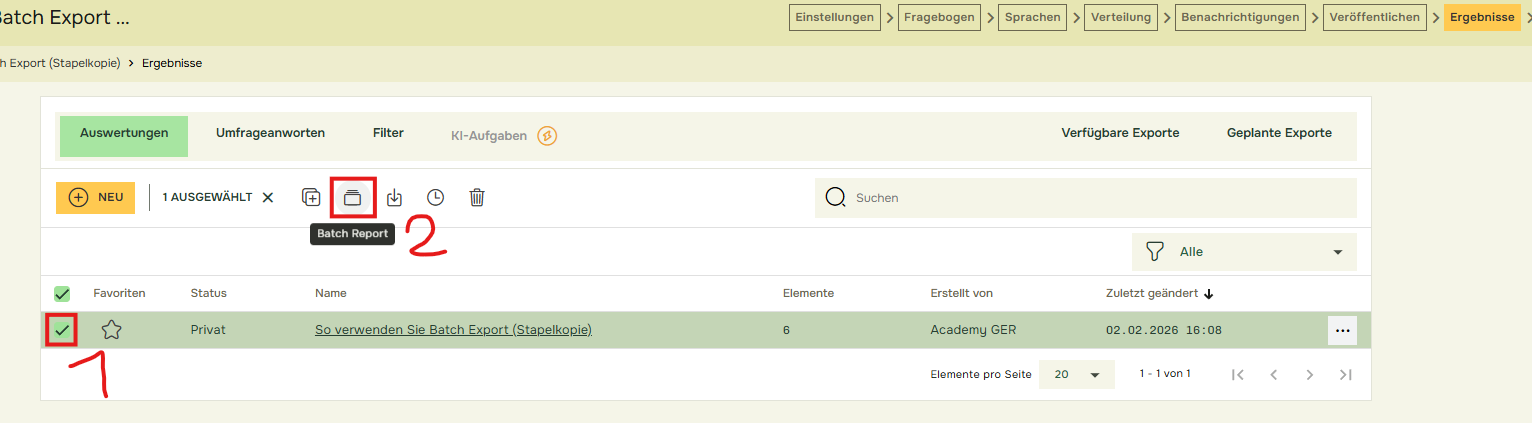The width and height of the screenshot is (1532, 423).
Task: Click the schedule clock icon
Action: click(x=435, y=197)
